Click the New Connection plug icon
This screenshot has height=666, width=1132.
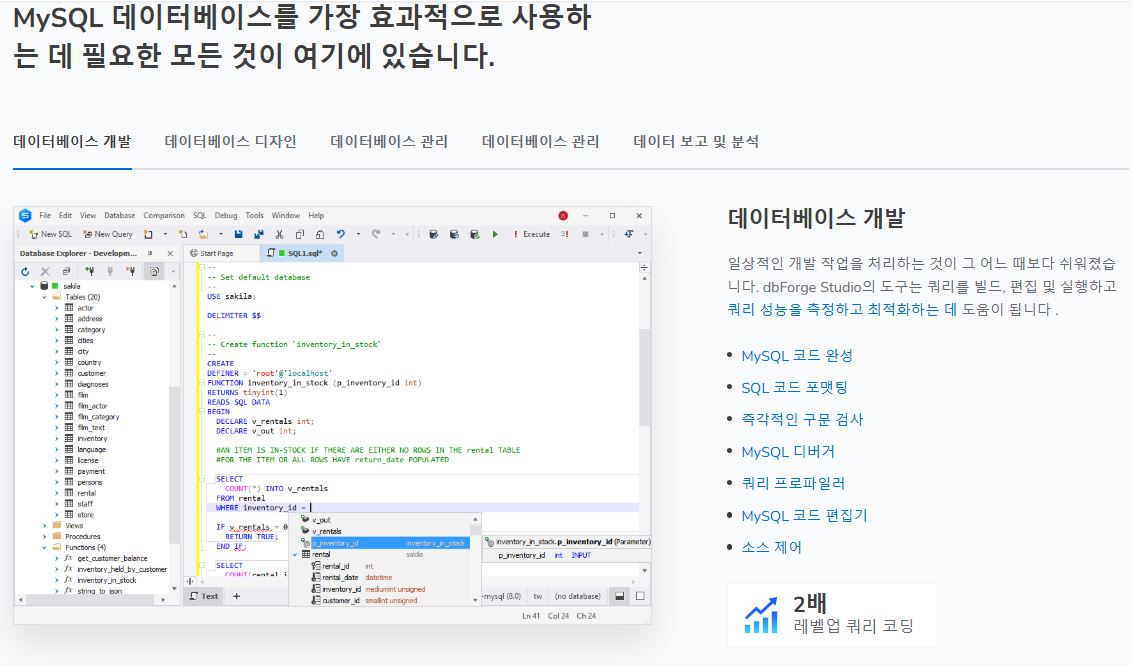[90, 271]
